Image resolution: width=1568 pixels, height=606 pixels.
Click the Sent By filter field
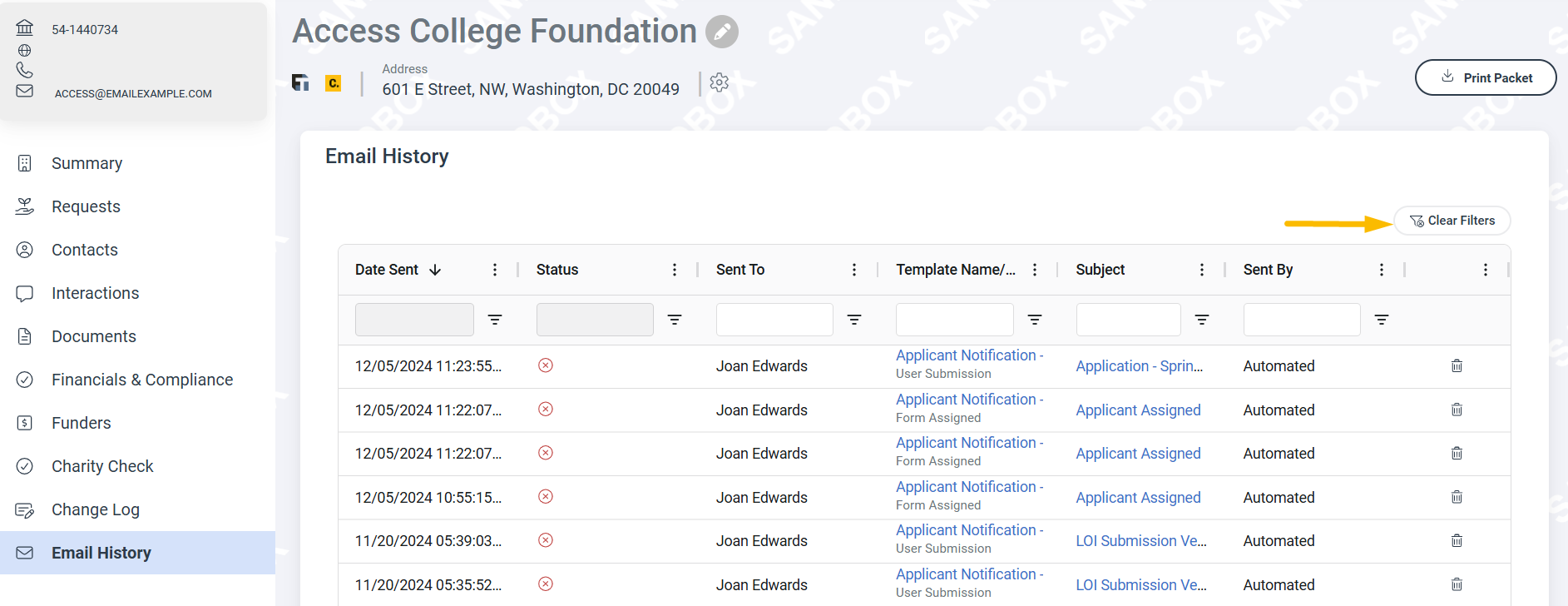pyautogui.click(x=1302, y=320)
